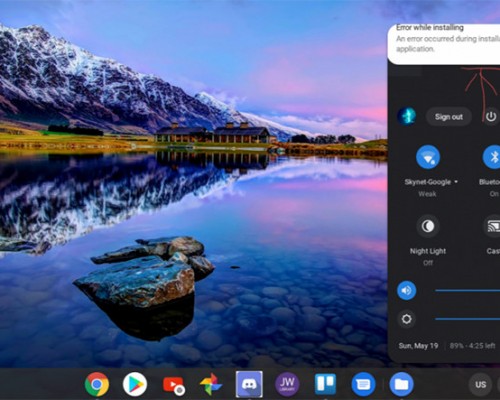Open the Error while installing notification
Image resolution: width=500 pixels, height=400 pixels.
click(444, 44)
